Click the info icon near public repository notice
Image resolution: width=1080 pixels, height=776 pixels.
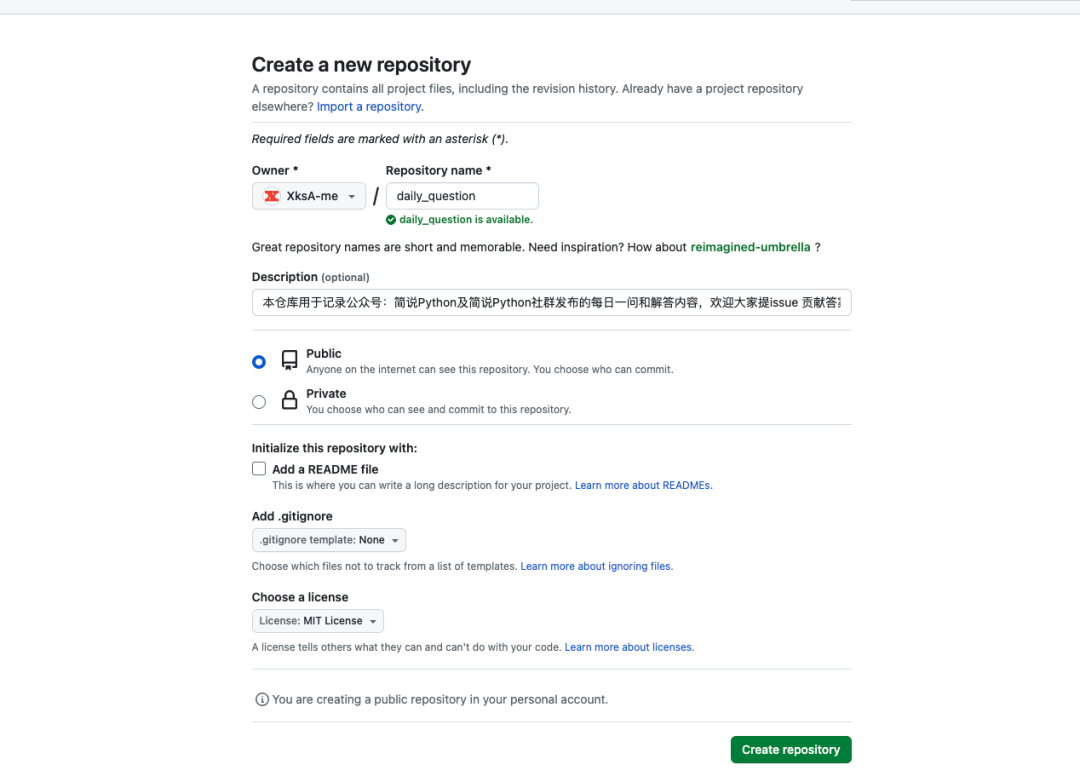click(x=261, y=699)
